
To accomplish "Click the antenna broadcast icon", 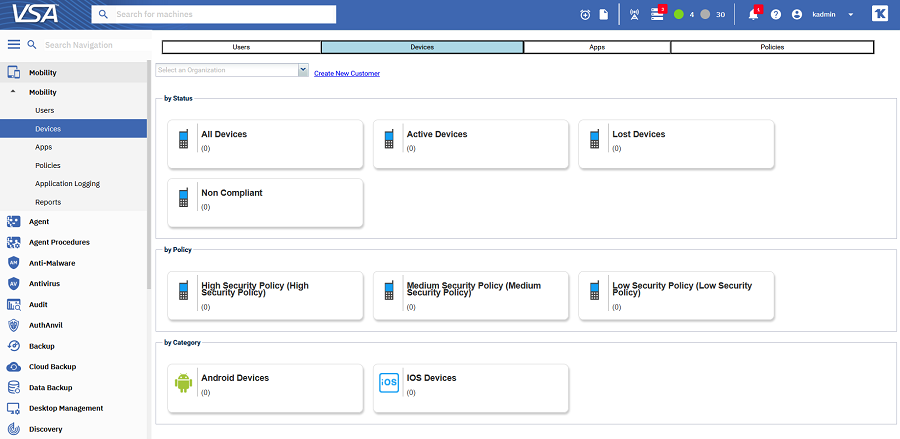I will [x=634, y=14].
